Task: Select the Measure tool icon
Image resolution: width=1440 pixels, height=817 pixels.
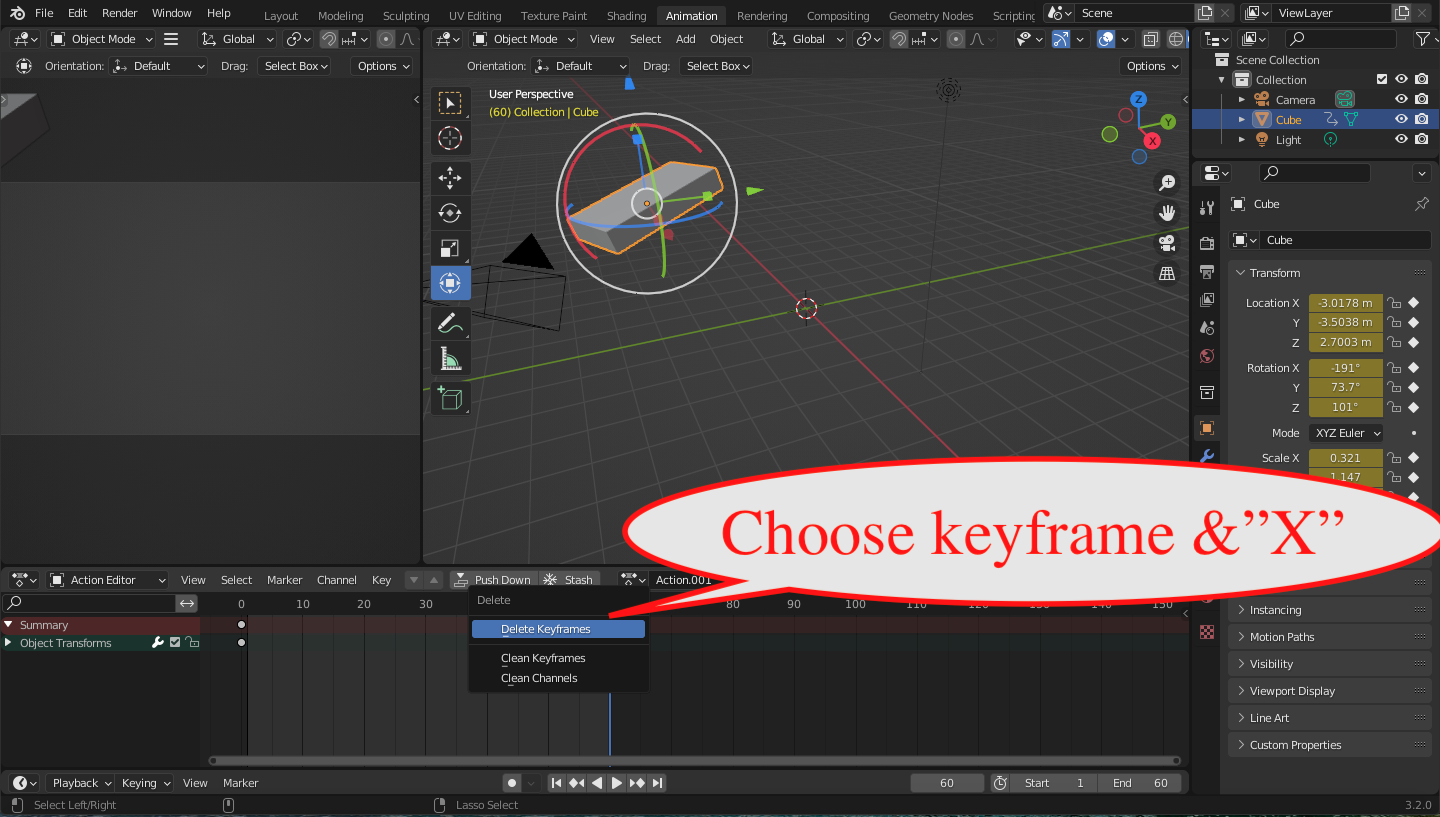Action: (x=450, y=358)
